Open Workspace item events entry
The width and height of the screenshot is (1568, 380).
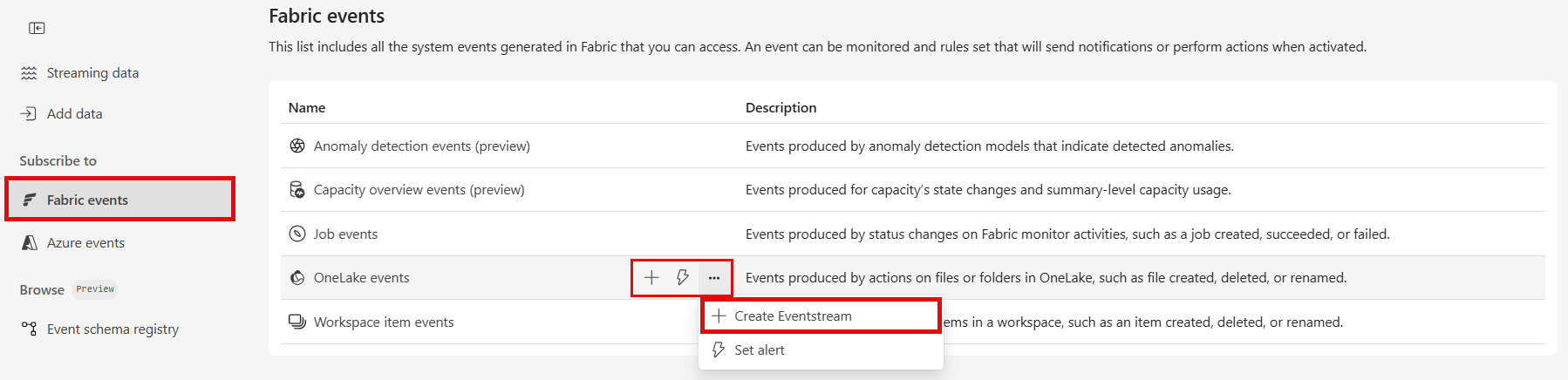click(384, 322)
